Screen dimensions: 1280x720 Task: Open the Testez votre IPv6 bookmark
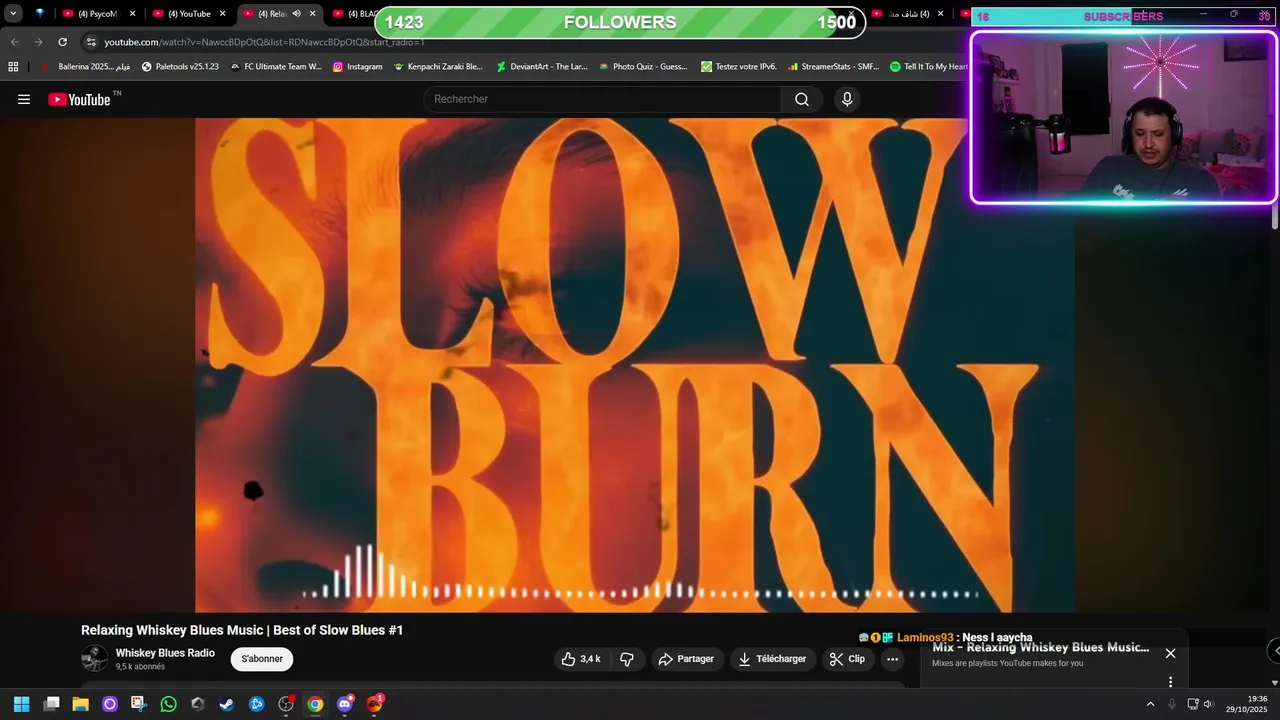pos(738,67)
